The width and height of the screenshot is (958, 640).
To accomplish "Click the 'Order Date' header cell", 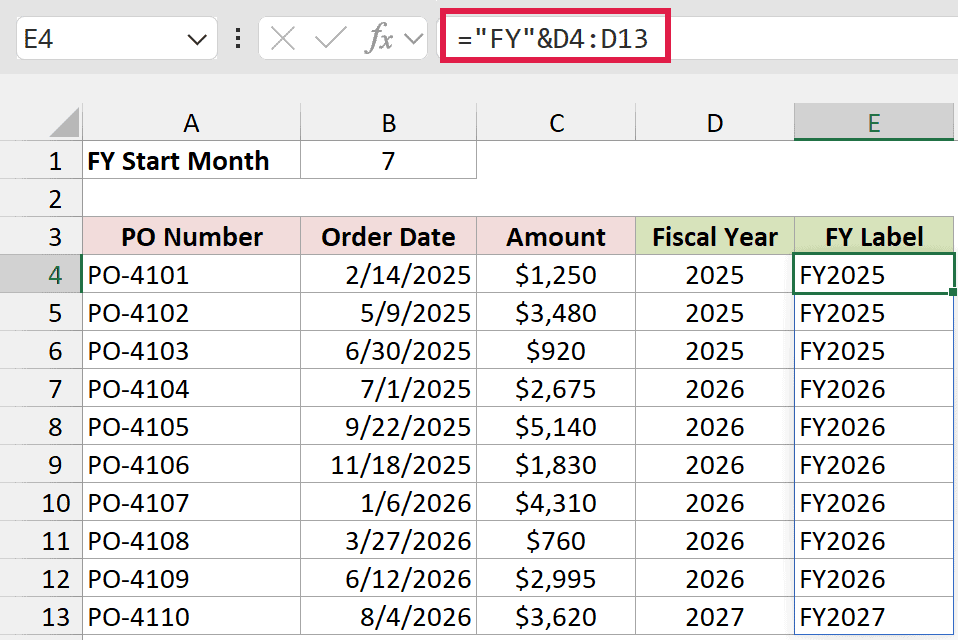I will (389, 236).
